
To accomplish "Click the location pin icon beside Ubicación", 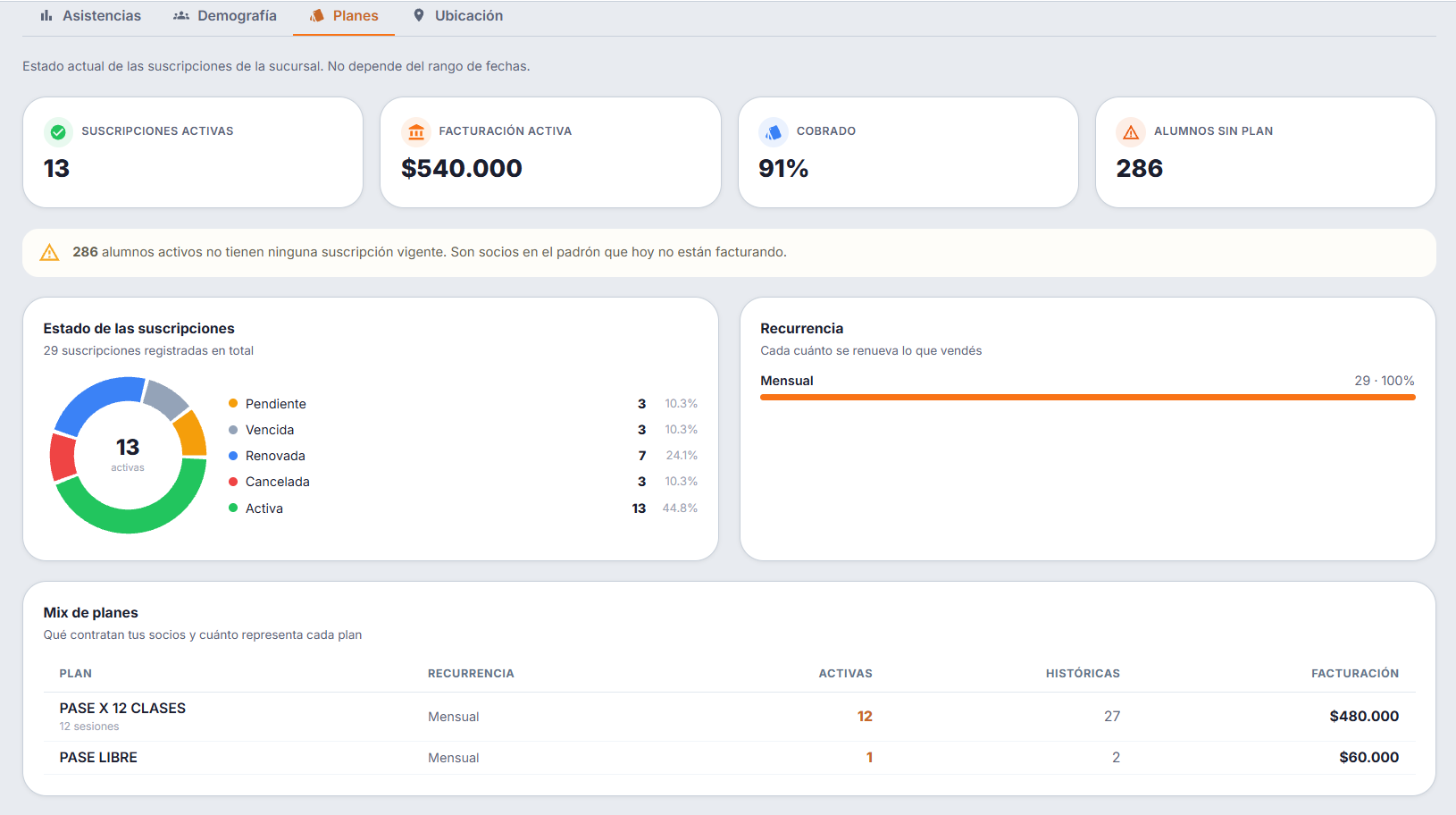I will click(419, 16).
